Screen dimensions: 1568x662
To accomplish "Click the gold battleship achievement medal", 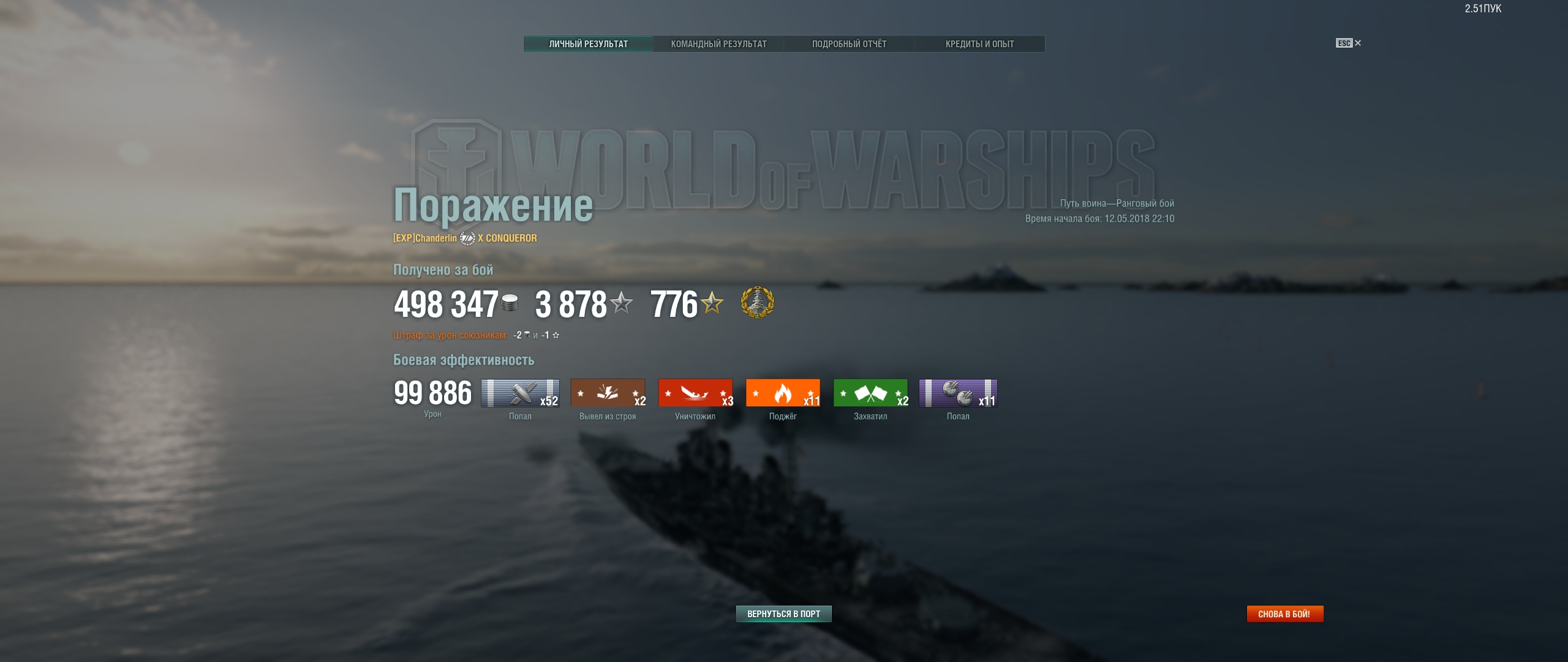I will point(757,303).
